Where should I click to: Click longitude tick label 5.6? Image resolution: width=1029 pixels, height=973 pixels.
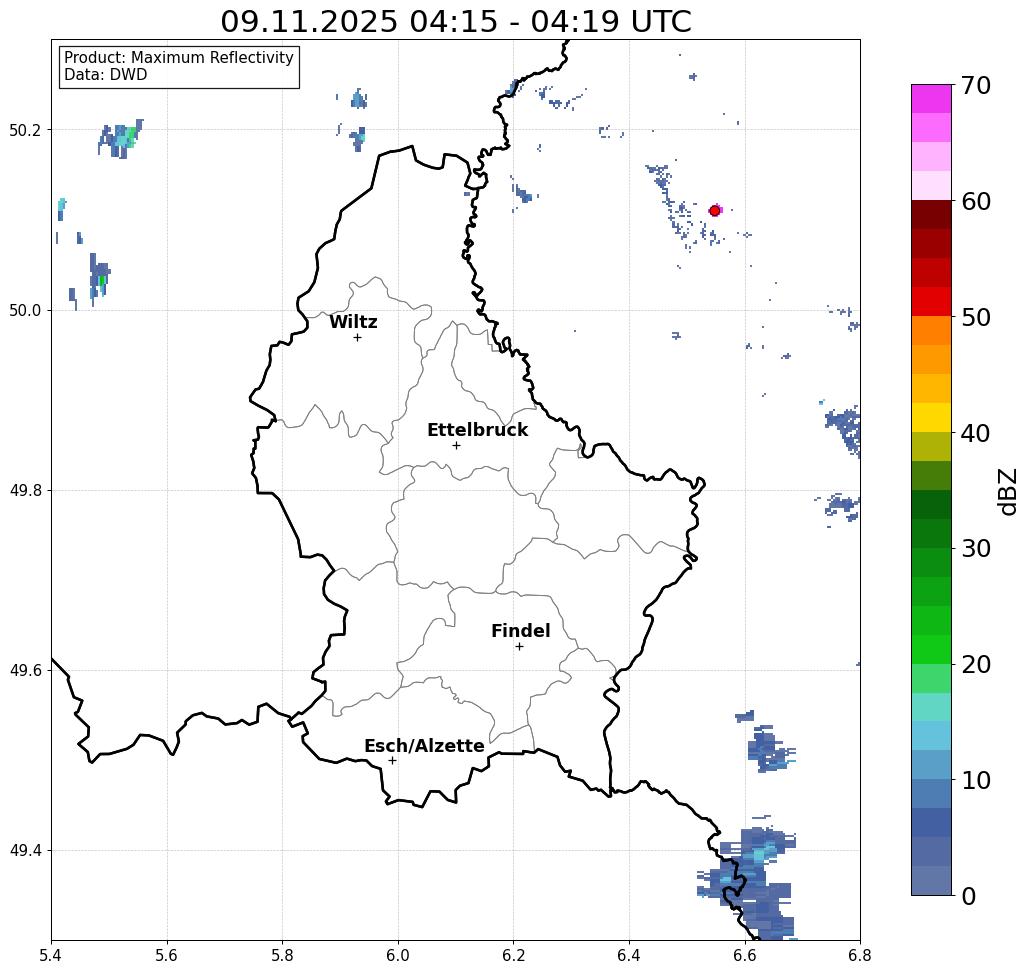point(167,955)
